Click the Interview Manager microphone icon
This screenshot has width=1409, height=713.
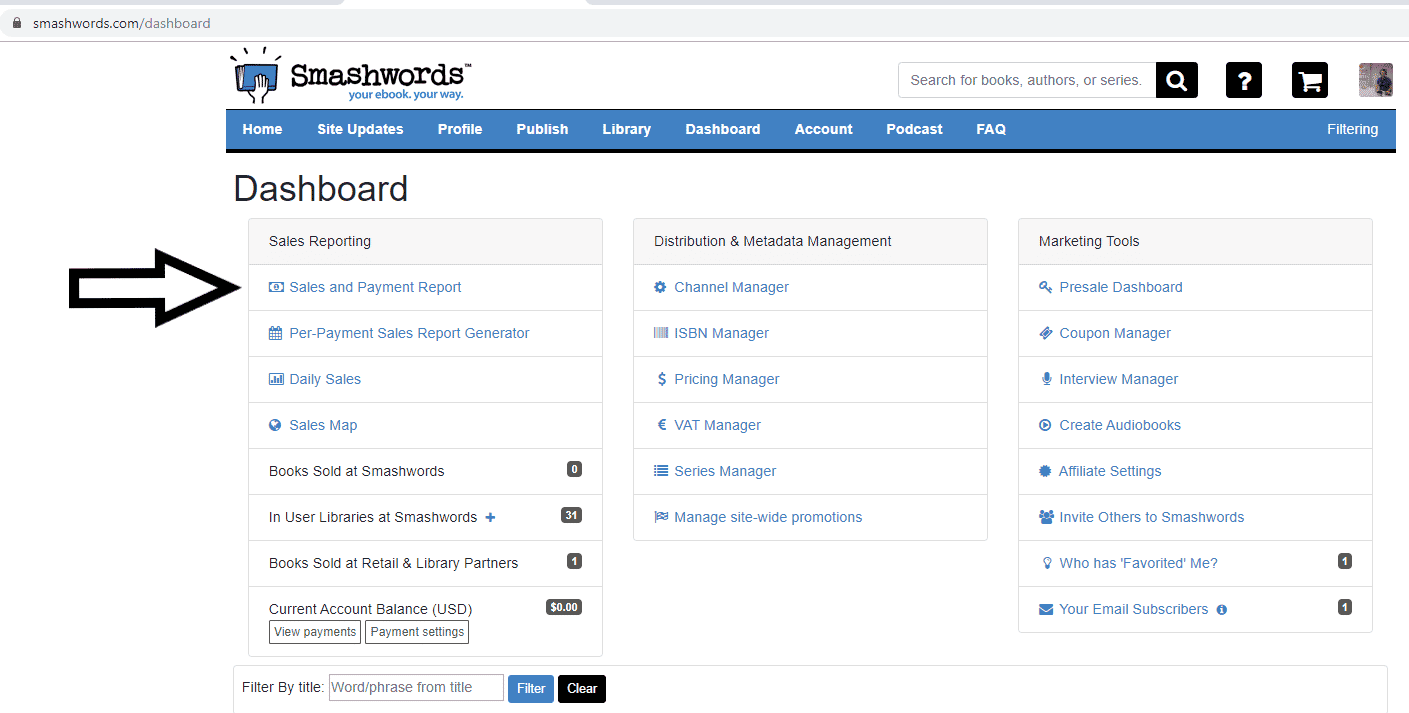(x=1046, y=379)
